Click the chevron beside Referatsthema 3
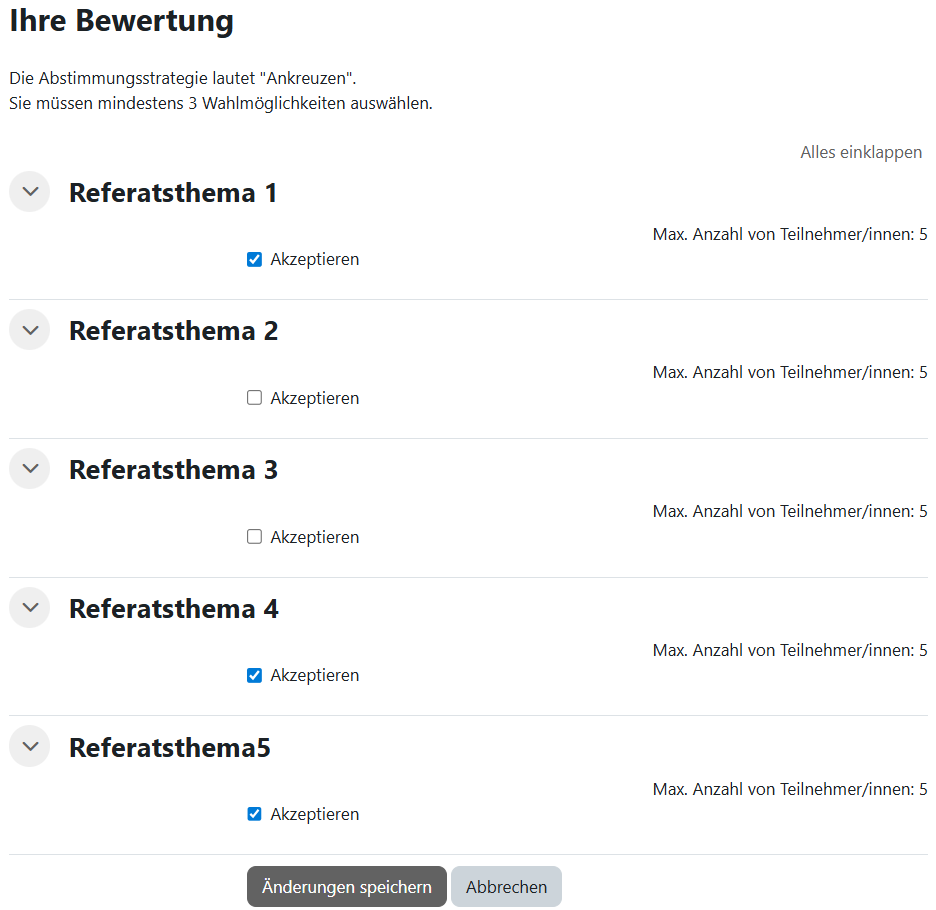 tap(30, 469)
